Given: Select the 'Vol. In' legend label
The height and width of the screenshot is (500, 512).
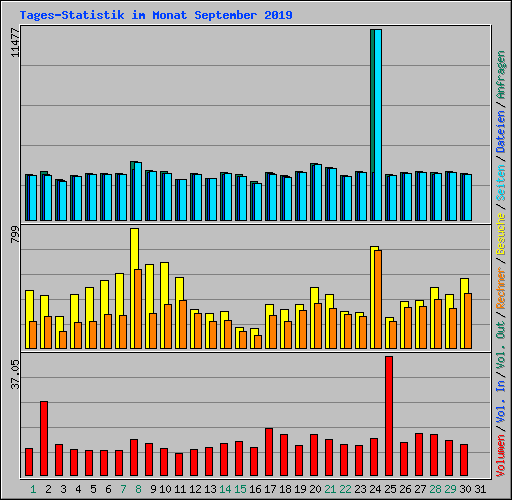Looking at the screenshot, I should pos(501,402).
